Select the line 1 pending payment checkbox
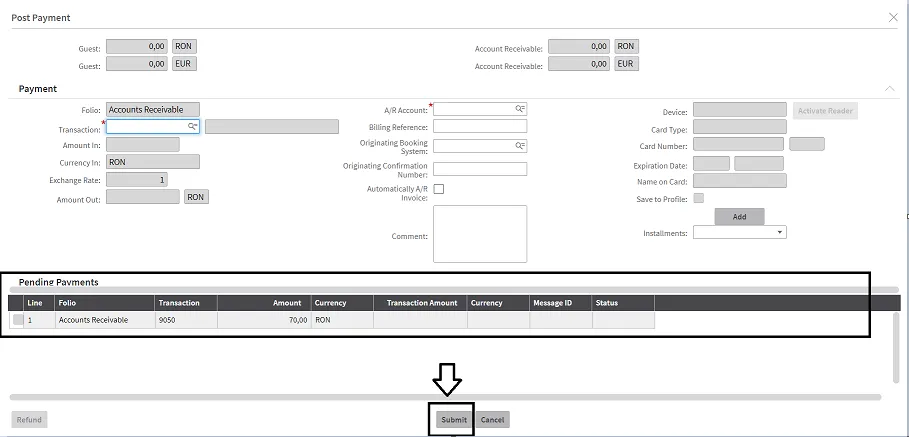Screen dimensions: 909x437 coord(19,320)
